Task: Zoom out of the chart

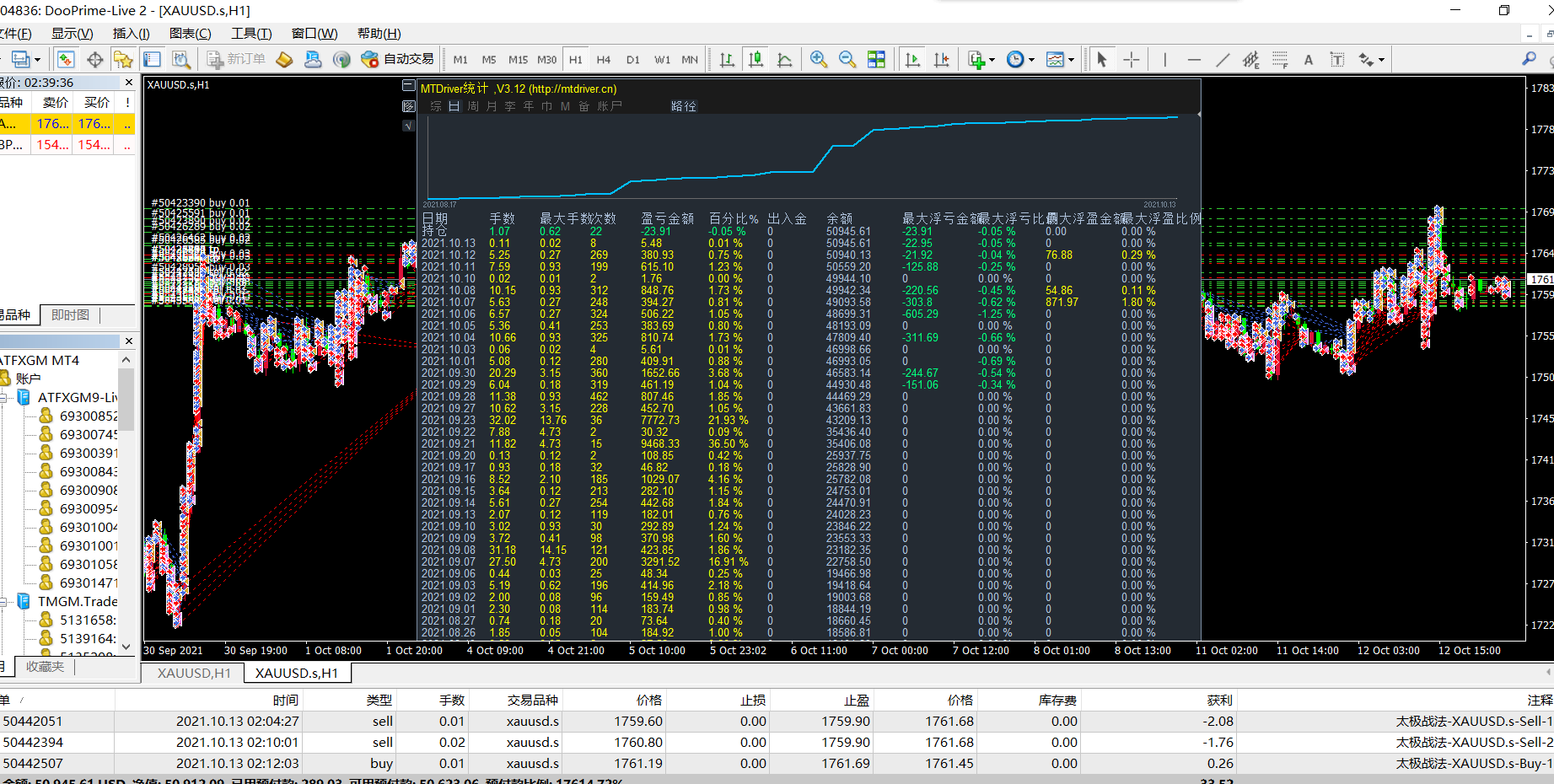Action: 847,59
